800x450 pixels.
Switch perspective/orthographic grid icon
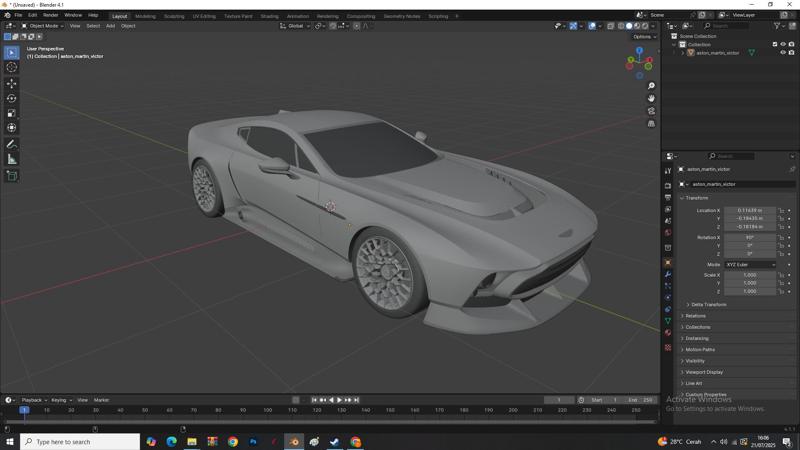651,123
